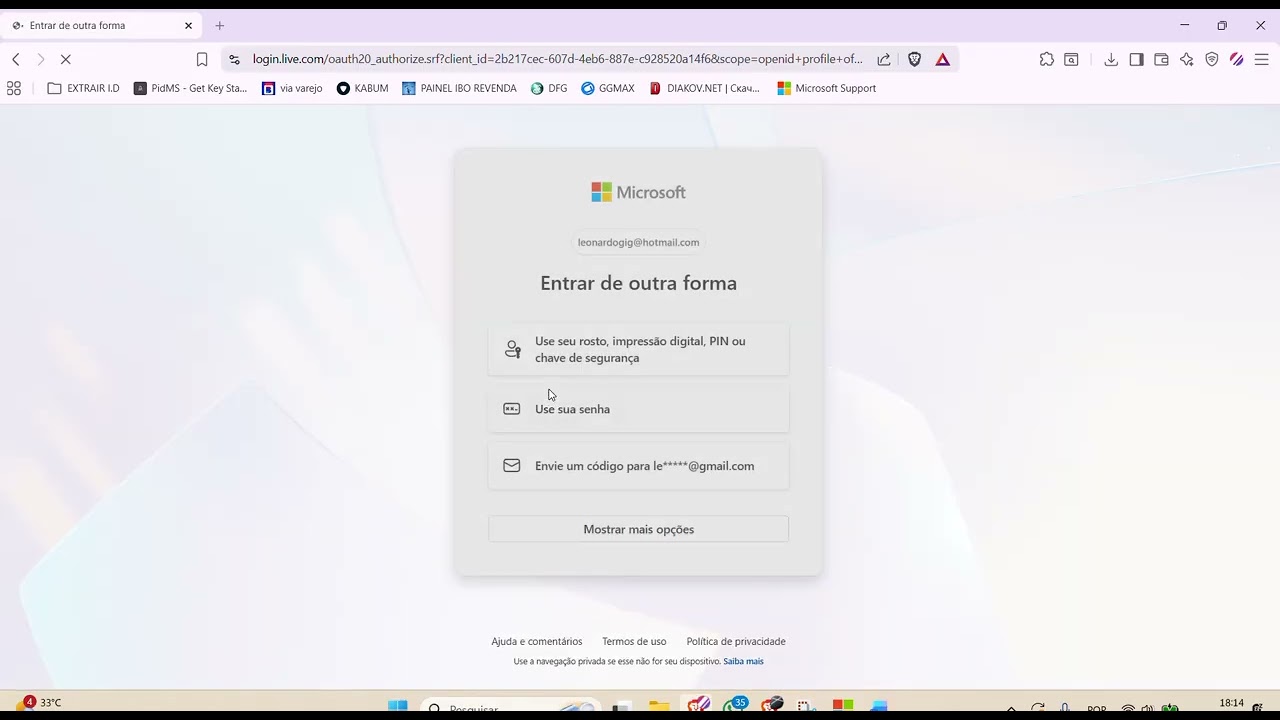1280x720 pixels.
Task: Click the taskbar clock showing 18:14
Action: [x=1232, y=703]
